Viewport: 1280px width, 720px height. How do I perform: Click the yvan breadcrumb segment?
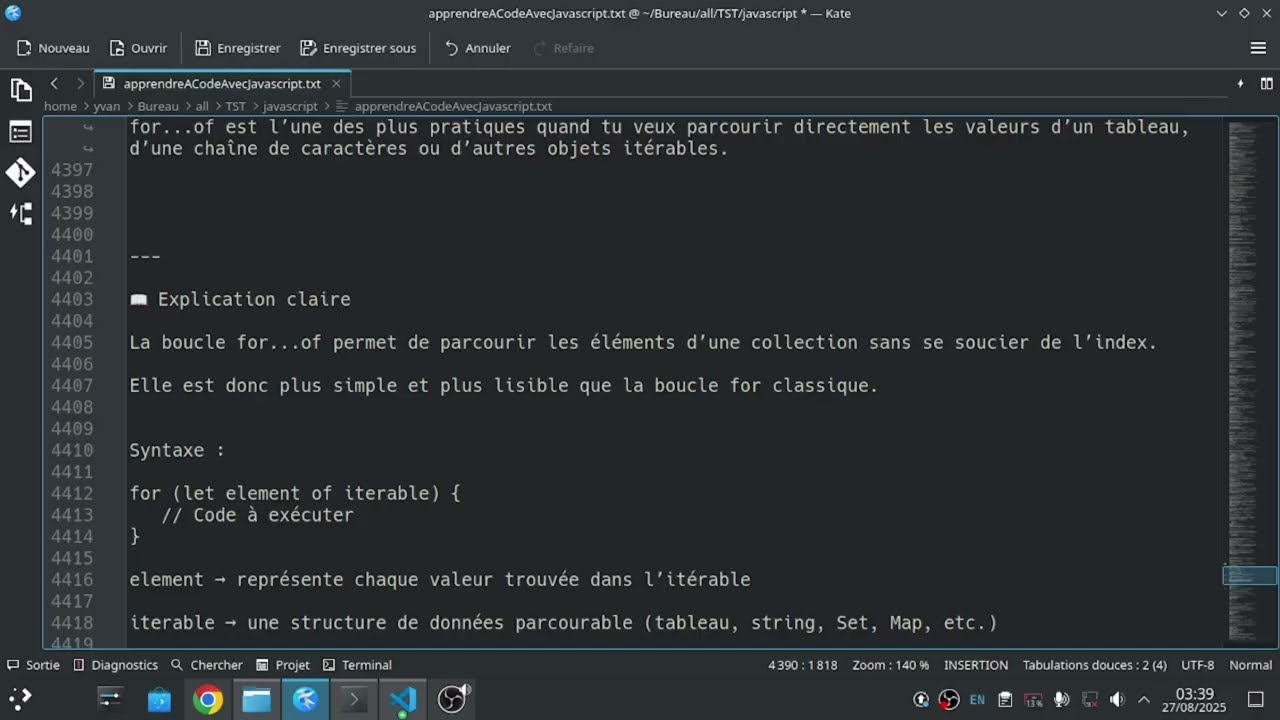tap(107, 106)
